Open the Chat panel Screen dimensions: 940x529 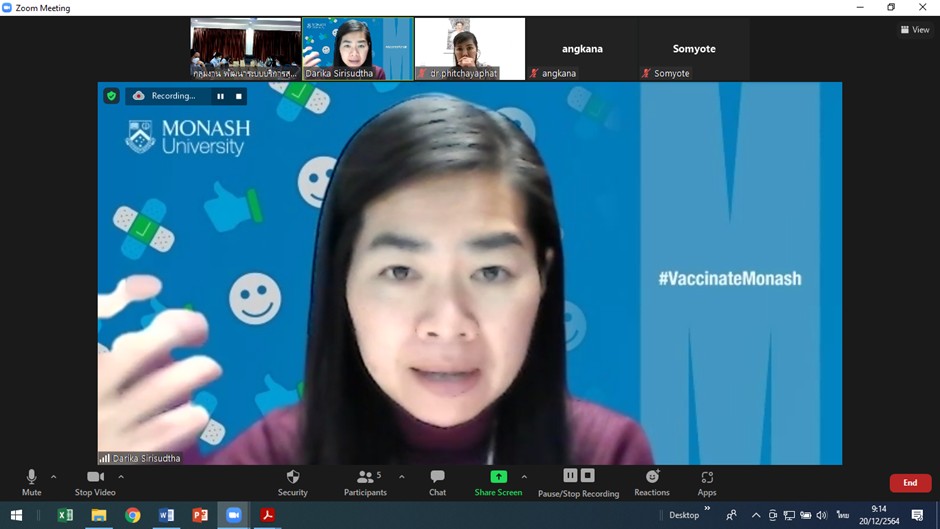(438, 483)
